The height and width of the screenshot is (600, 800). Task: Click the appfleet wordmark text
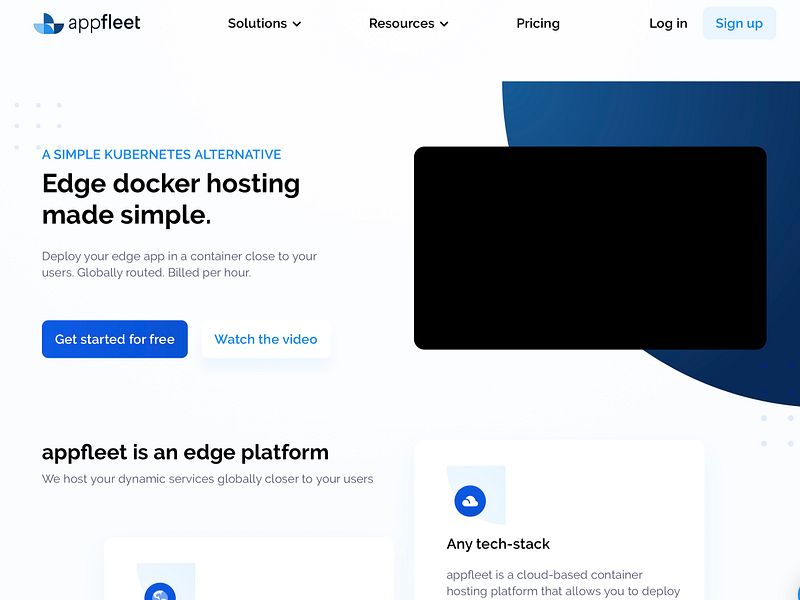point(104,23)
